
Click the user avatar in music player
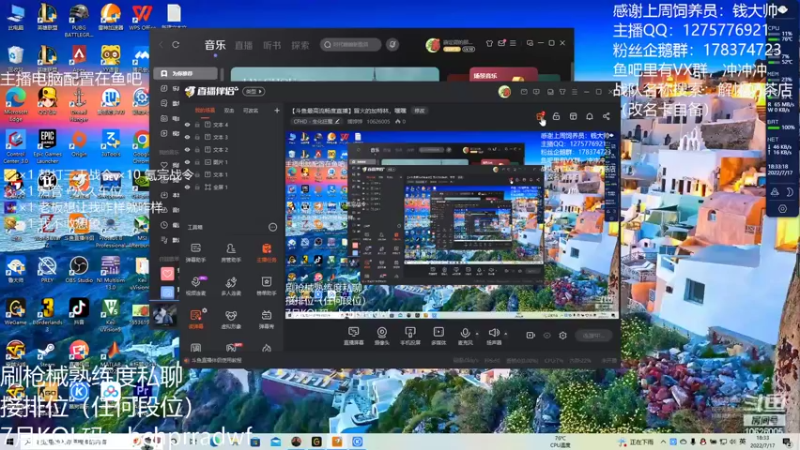pos(433,45)
